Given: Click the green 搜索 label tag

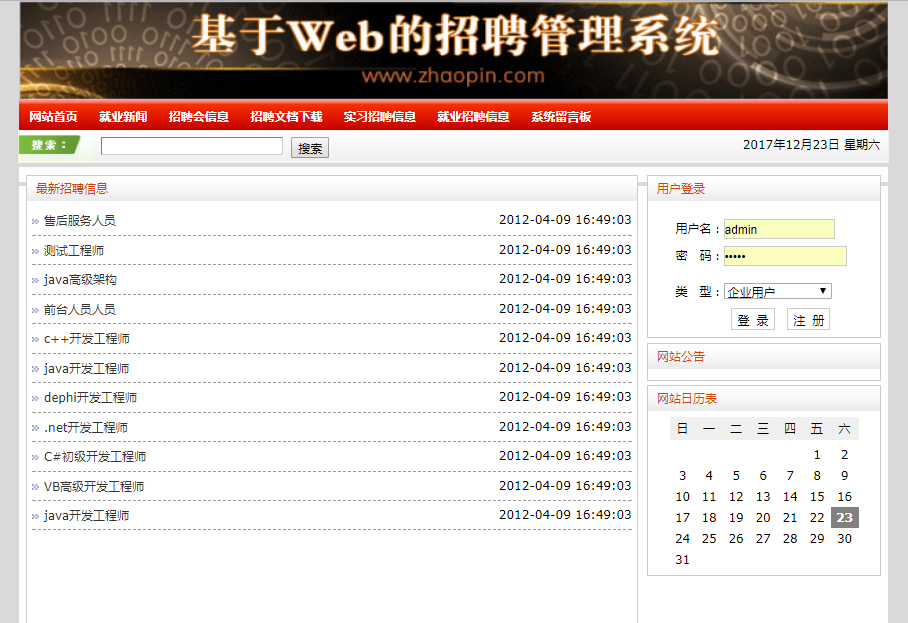Looking at the screenshot, I should [x=49, y=145].
